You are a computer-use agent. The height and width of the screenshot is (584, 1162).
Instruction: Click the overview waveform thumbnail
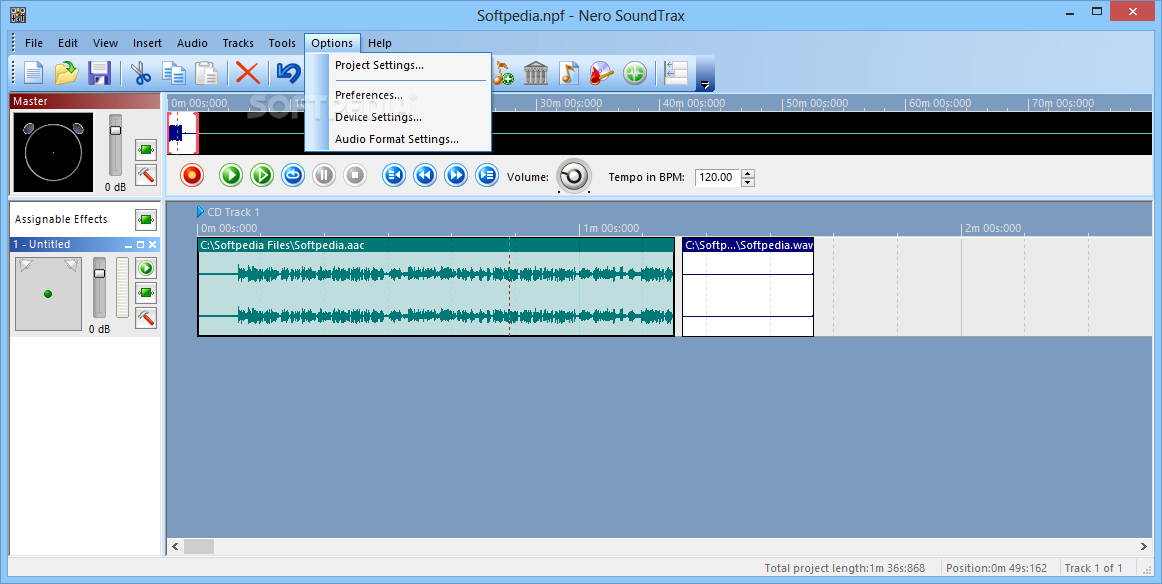[x=182, y=133]
